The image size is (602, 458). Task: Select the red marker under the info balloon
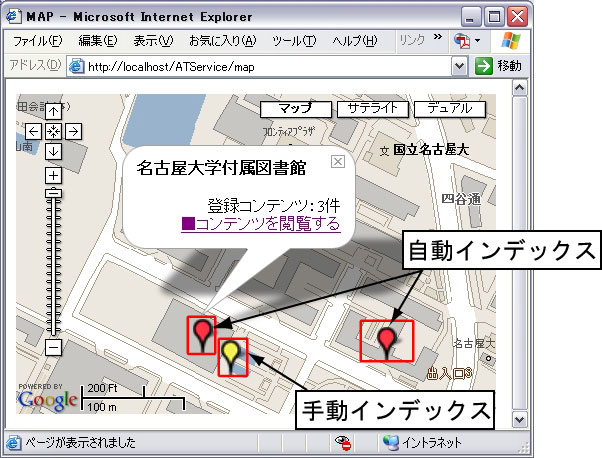202,335
